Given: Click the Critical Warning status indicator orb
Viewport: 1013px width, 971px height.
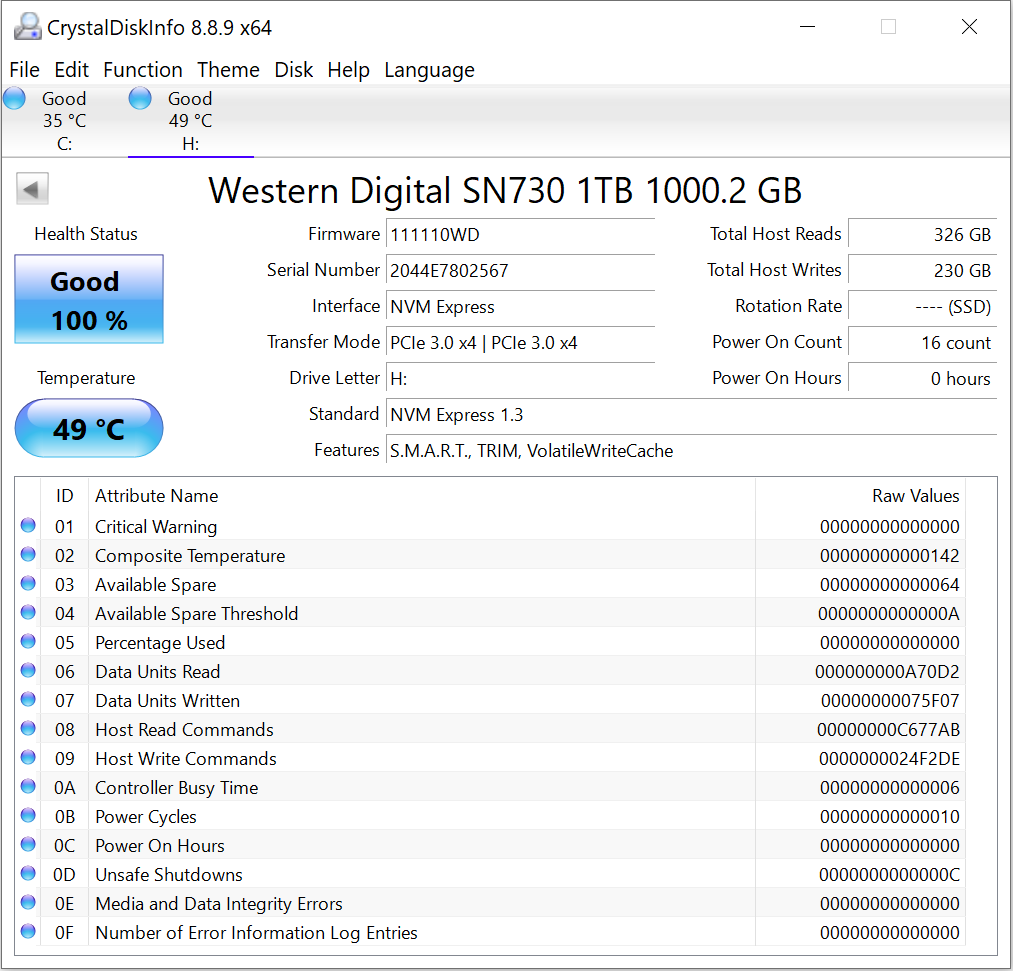Looking at the screenshot, I should pos(28,526).
